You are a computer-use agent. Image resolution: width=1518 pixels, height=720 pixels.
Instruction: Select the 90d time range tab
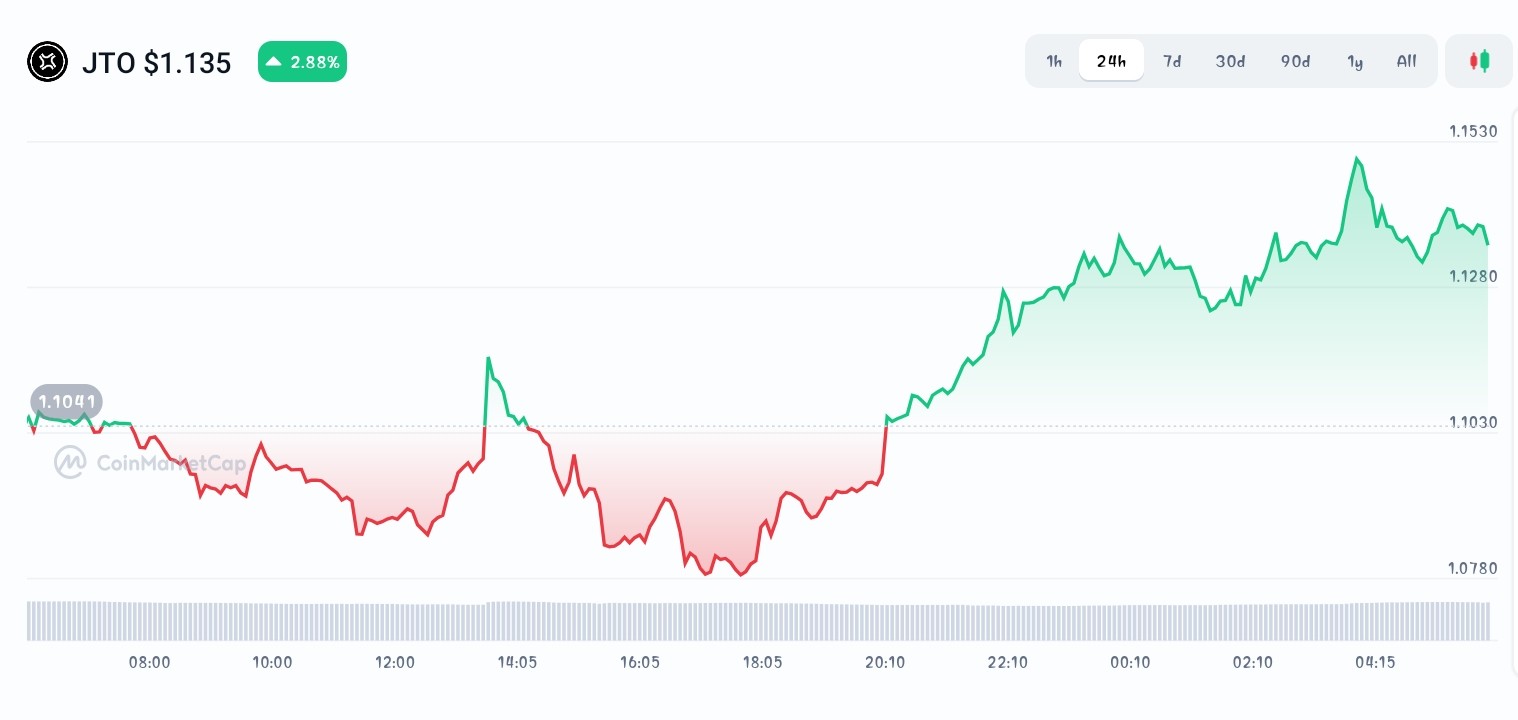pyautogui.click(x=1295, y=61)
